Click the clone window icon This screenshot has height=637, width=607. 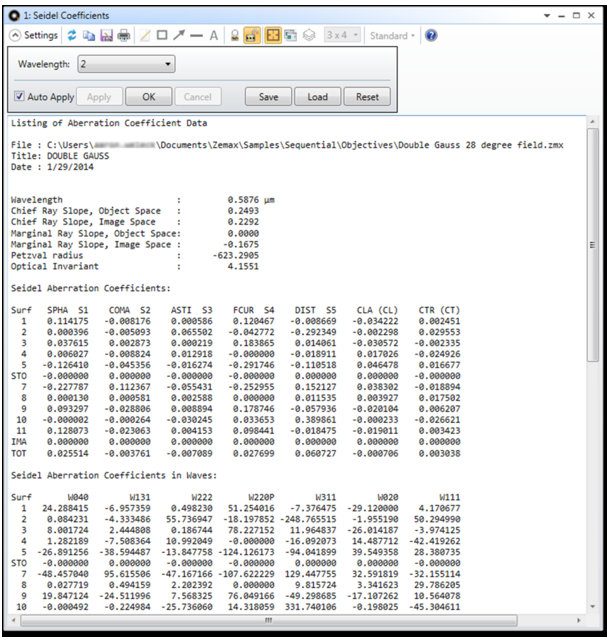(x=290, y=36)
